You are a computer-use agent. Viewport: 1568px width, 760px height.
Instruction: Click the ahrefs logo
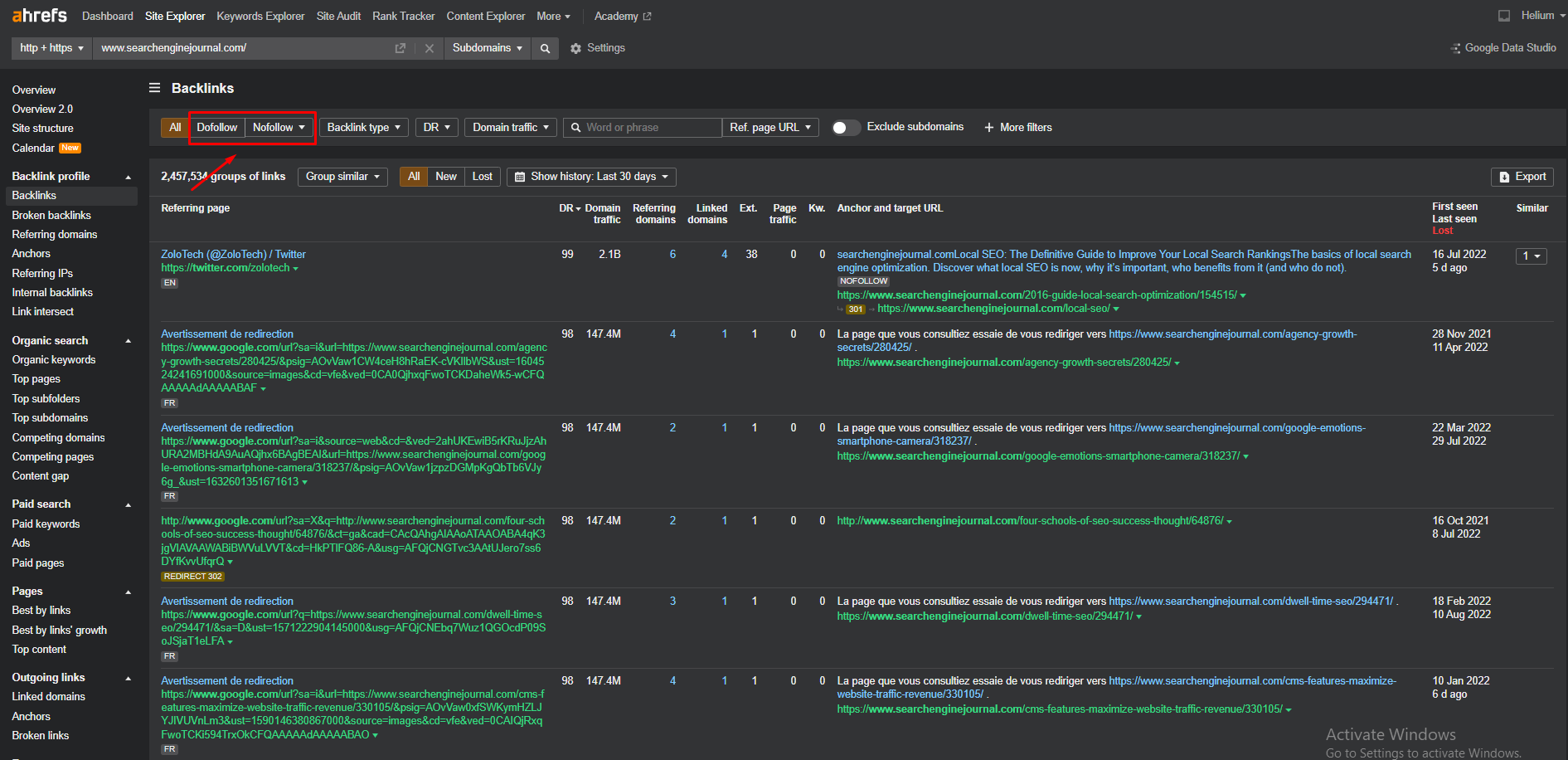click(40, 15)
